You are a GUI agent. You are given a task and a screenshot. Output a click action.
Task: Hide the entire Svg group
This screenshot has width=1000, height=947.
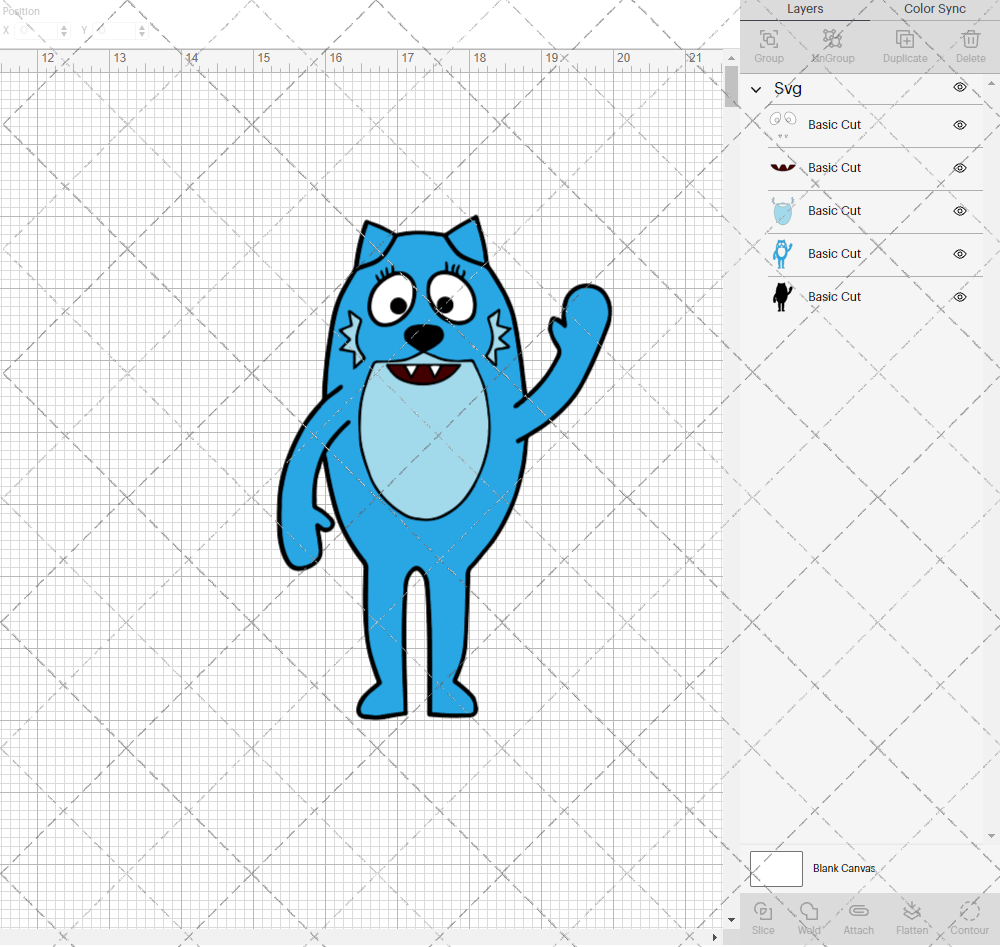click(x=960, y=87)
